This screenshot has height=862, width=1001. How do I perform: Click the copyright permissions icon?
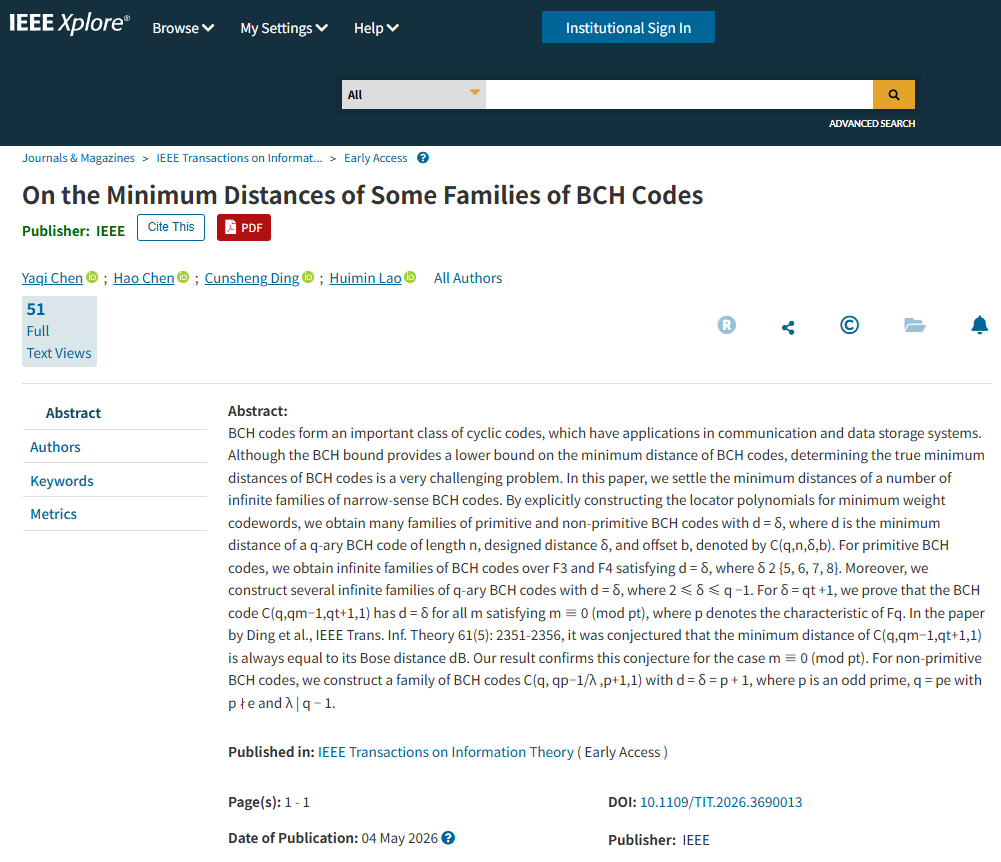pos(849,326)
